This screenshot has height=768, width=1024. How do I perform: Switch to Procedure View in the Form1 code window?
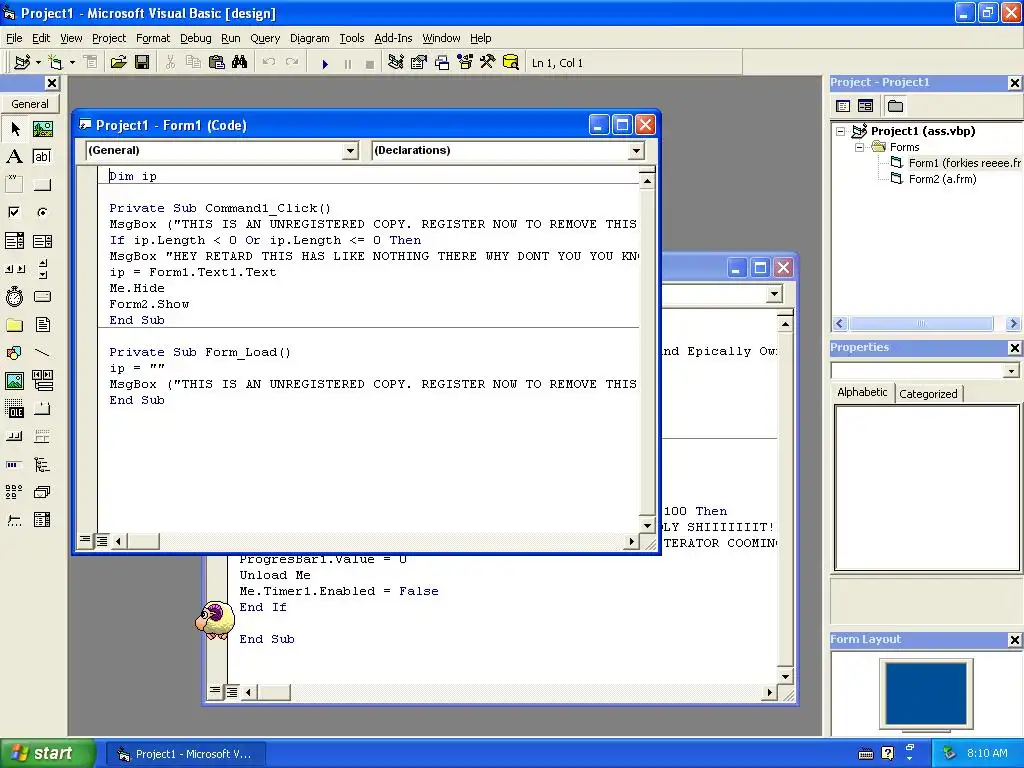[85, 540]
